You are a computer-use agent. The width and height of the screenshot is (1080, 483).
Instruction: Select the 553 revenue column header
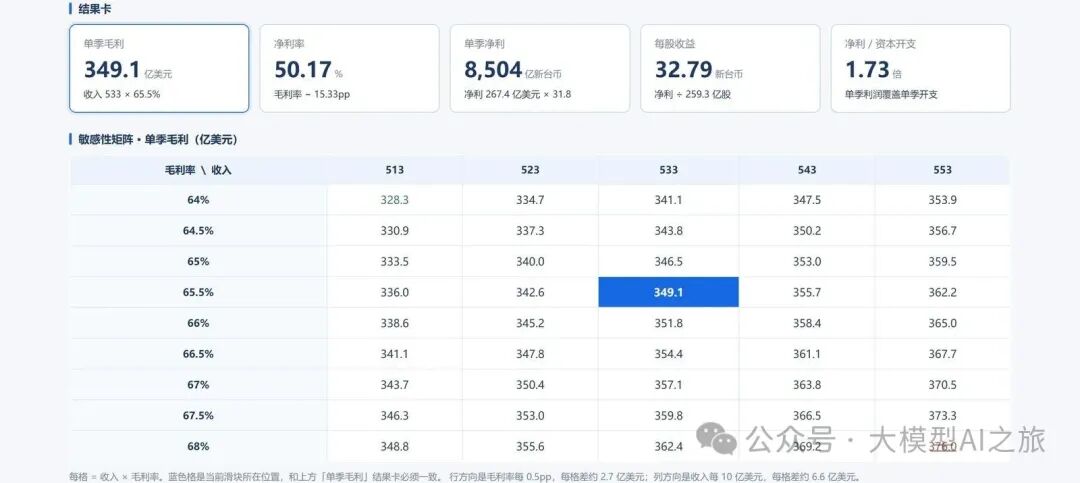pyautogui.click(x=942, y=169)
